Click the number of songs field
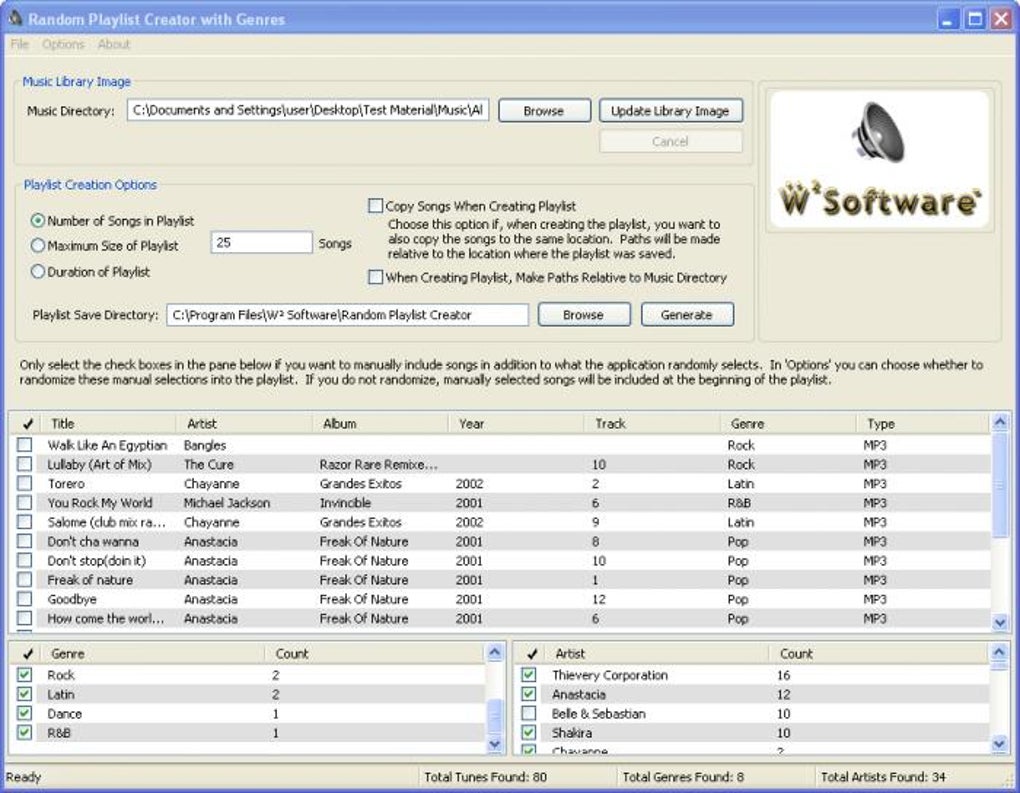This screenshot has width=1020, height=793. (262, 243)
